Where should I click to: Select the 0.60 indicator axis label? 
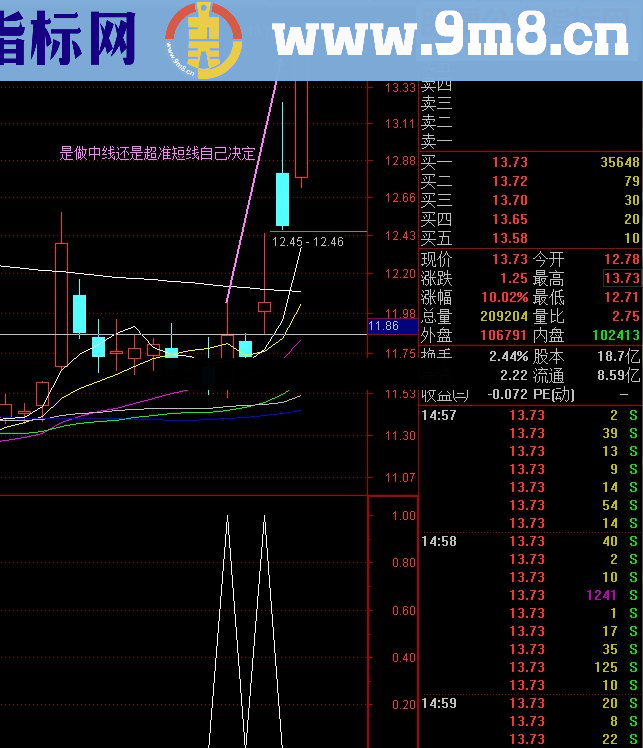coord(404,611)
